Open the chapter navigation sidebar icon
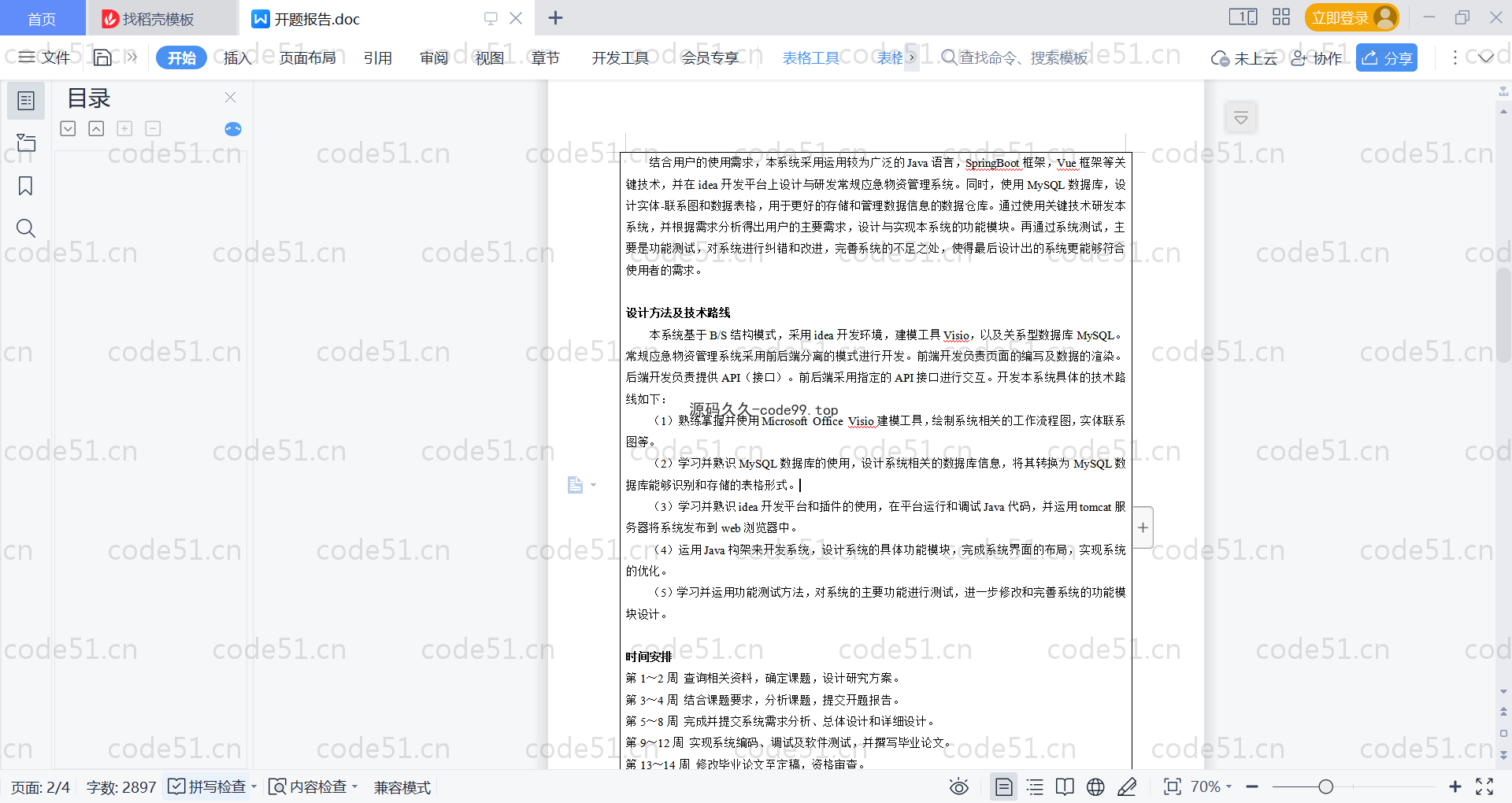Image resolution: width=1512 pixels, height=803 pixels. 26,142
